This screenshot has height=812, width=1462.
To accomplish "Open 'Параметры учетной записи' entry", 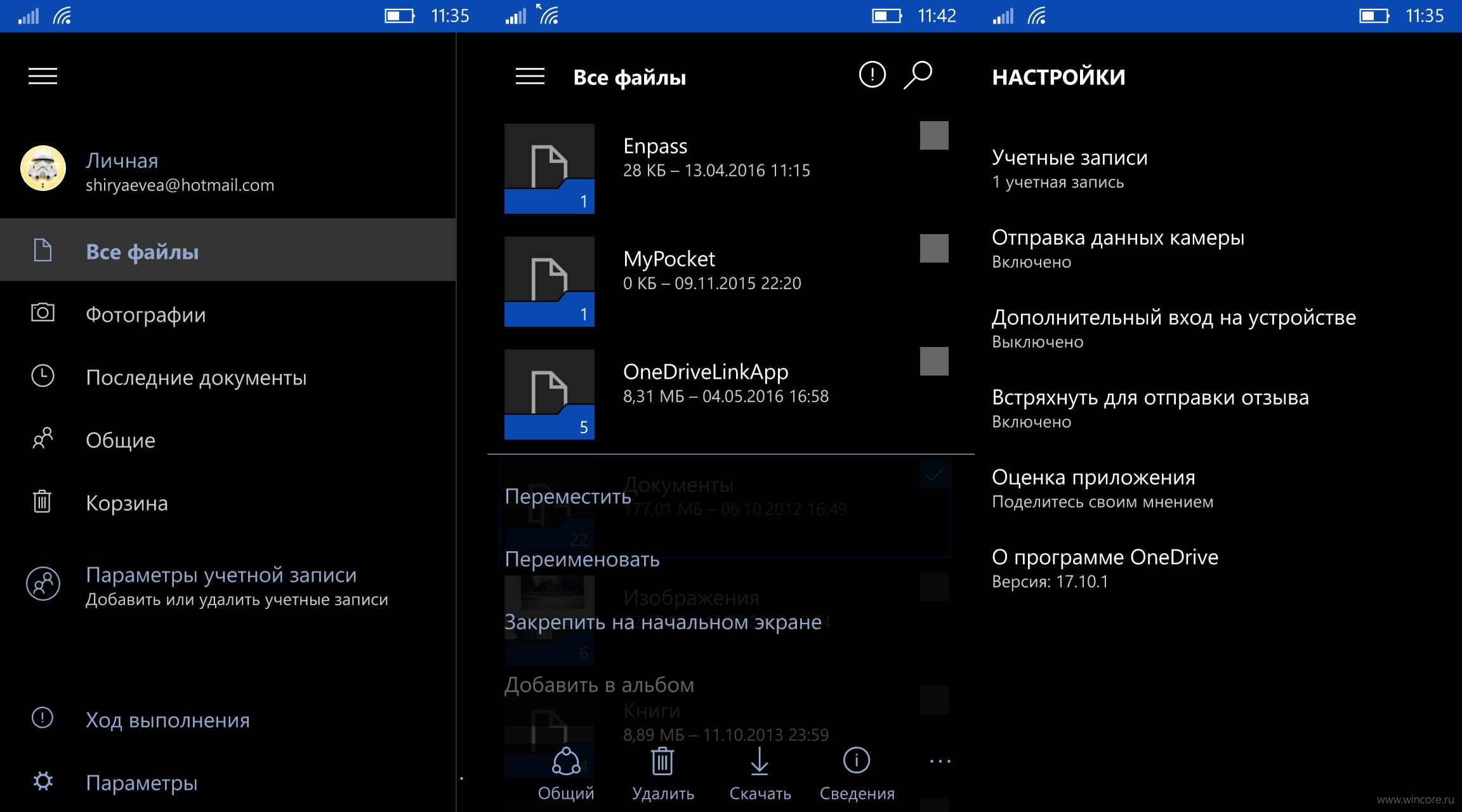I will [x=228, y=585].
